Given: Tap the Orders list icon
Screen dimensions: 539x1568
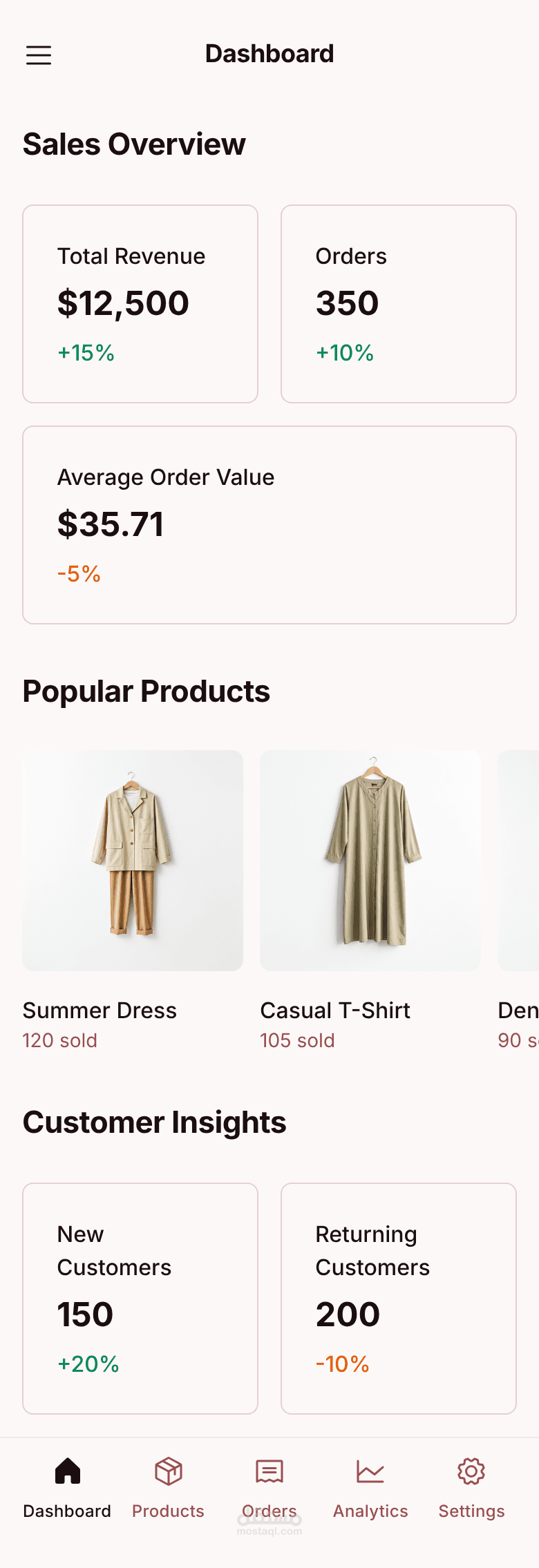Looking at the screenshot, I should point(269,1471).
